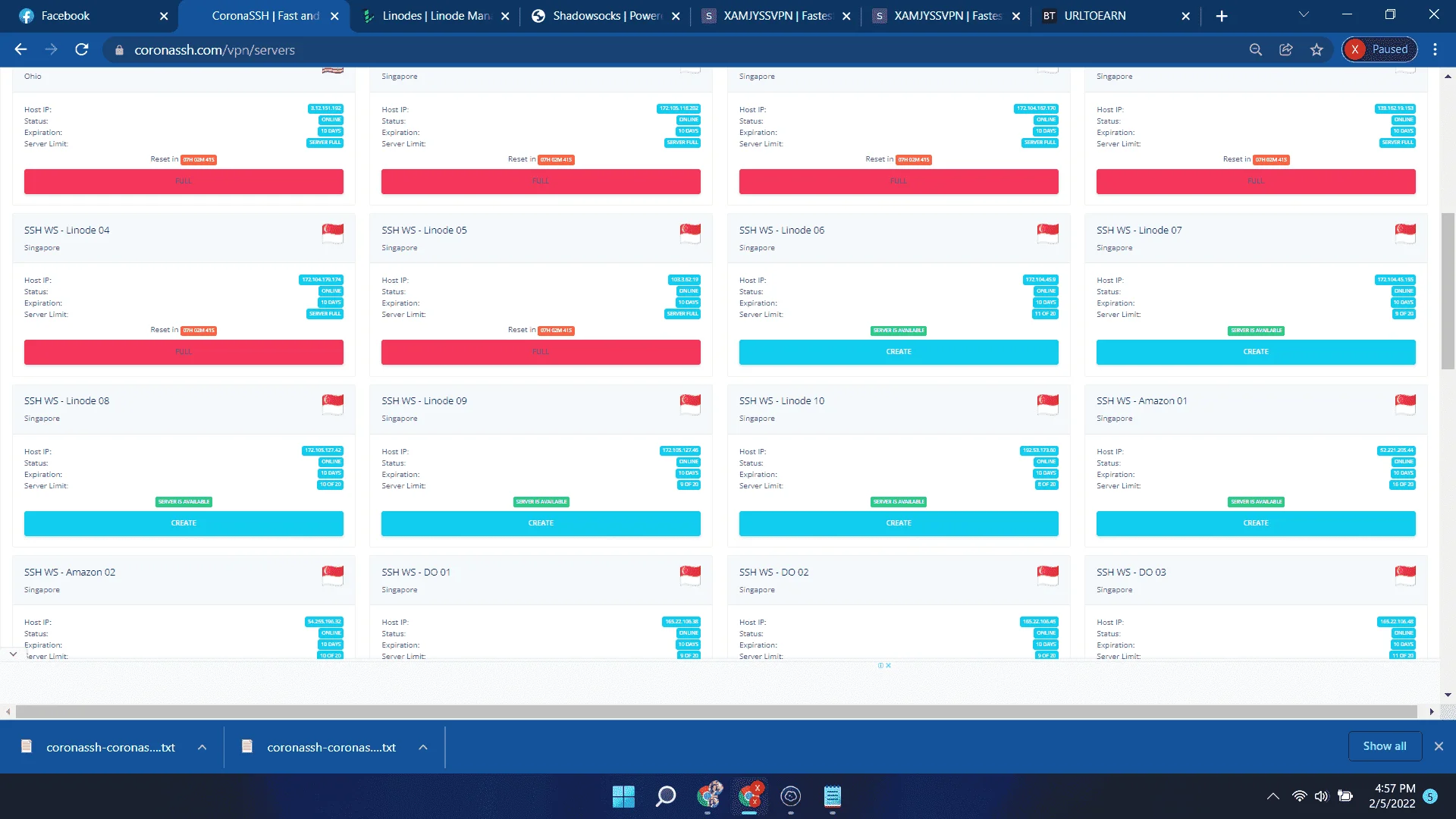This screenshot has height=819, width=1456.
Task: Open the taskbar clock and date
Action: (x=1392, y=796)
